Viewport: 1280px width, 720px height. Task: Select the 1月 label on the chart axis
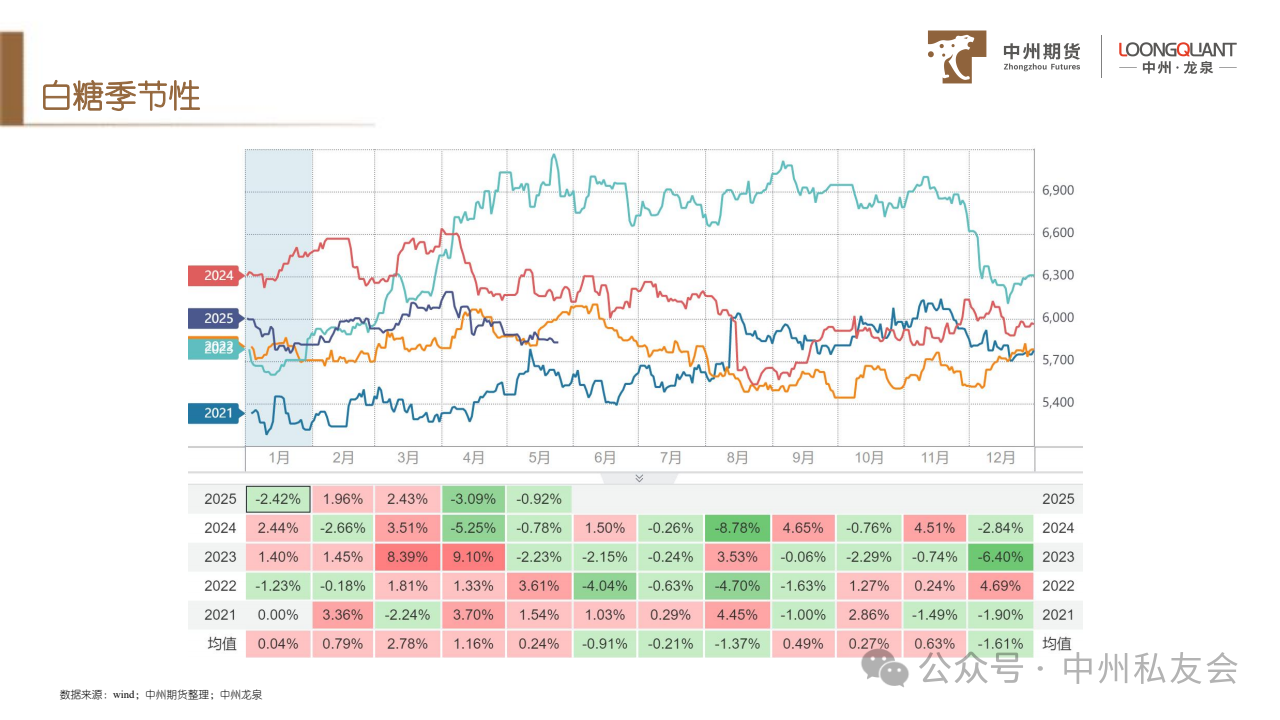(279, 458)
